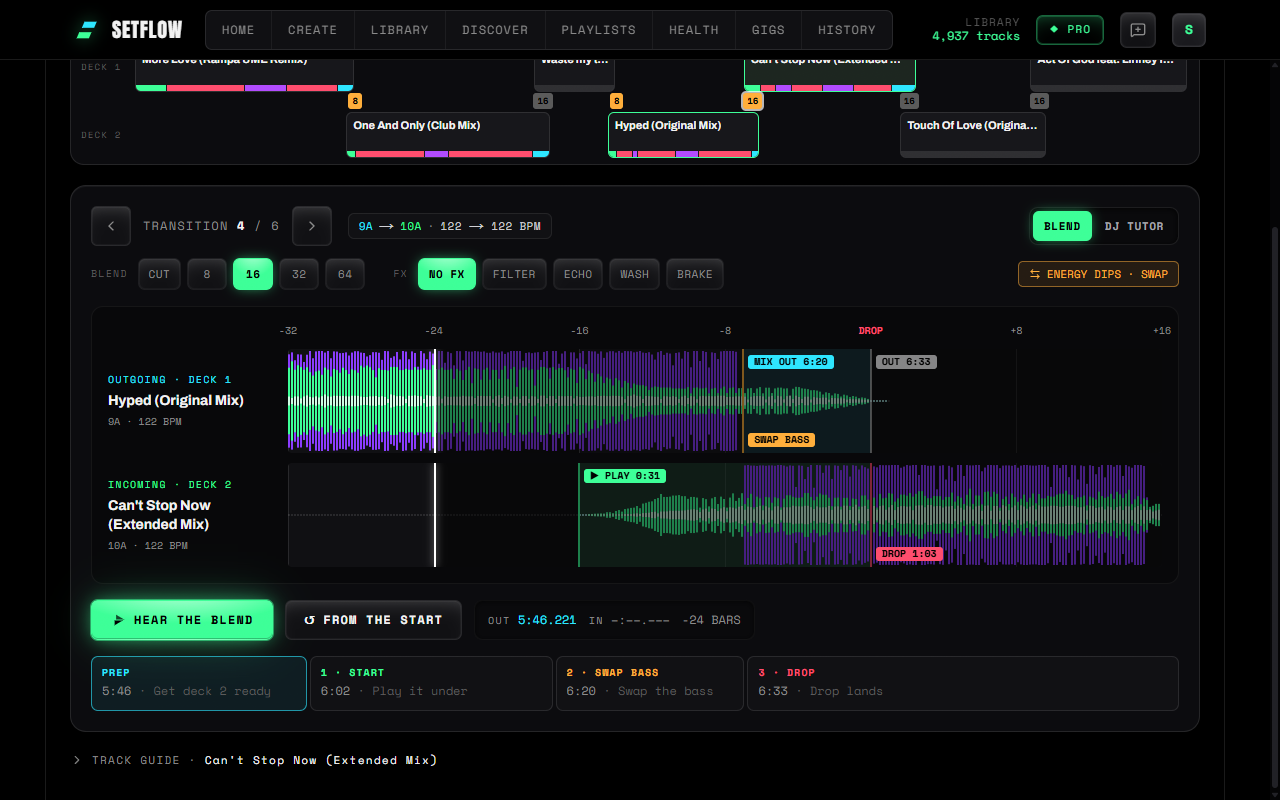Click the Energy Dips Swap badge
The height and width of the screenshot is (800, 1280).
(x=1098, y=274)
